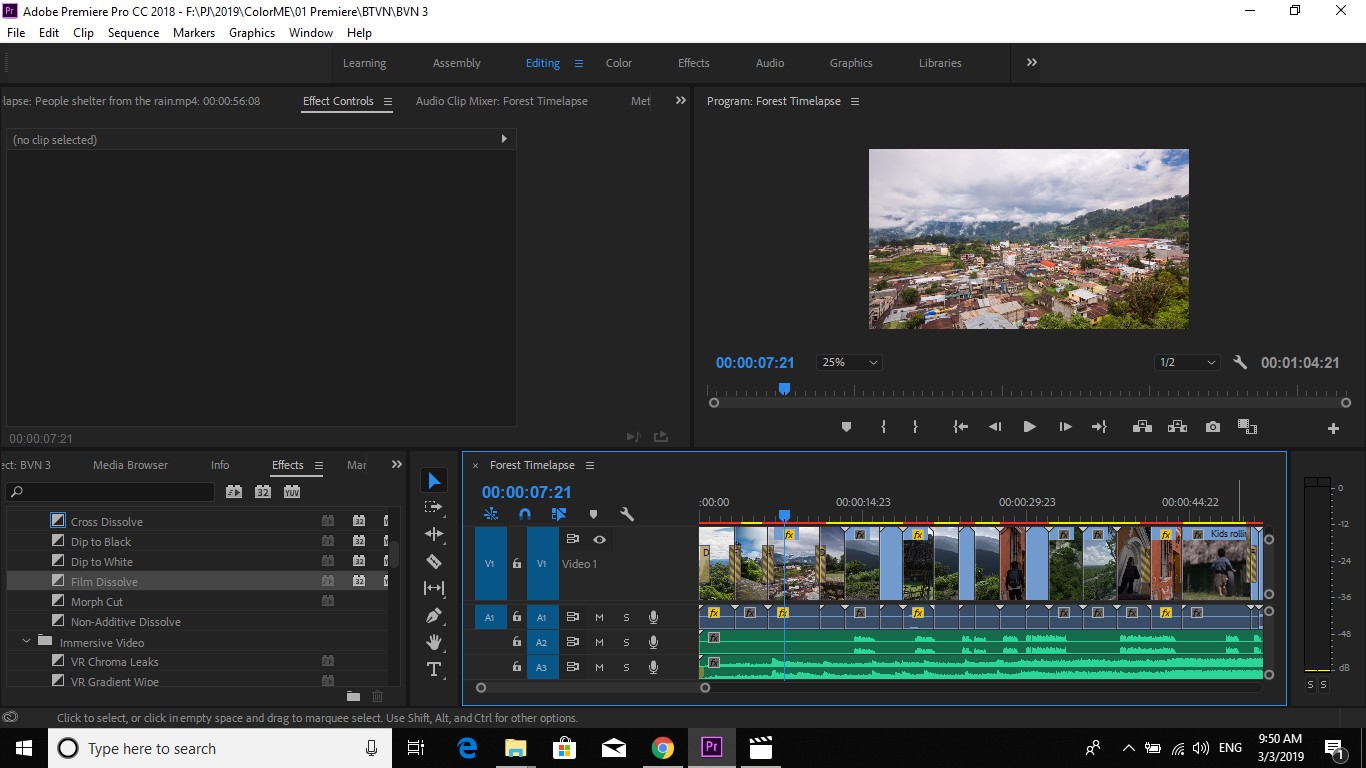Screen dimensions: 1366x768
Task: Toggle Snap magnet in timeline
Action: click(x=525, y=514)
